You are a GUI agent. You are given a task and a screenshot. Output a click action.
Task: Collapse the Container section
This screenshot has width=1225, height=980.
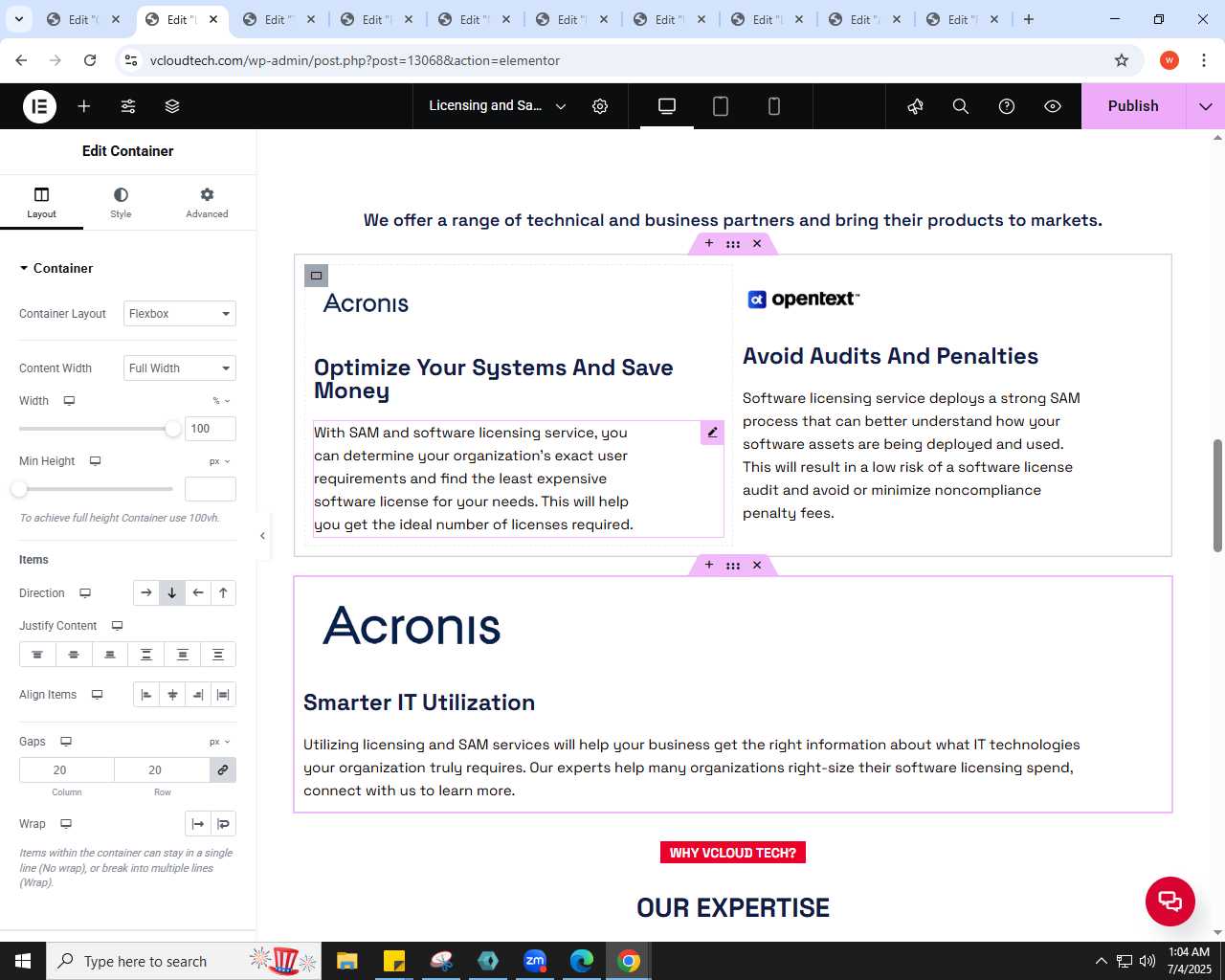pos(56,268)
